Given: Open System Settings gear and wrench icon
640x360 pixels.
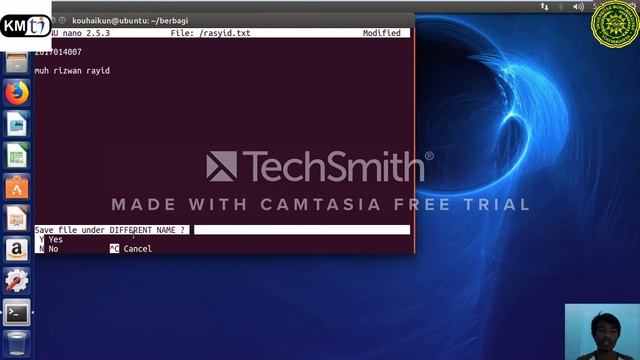Looking at the screenshot, I should coord(17,281).
